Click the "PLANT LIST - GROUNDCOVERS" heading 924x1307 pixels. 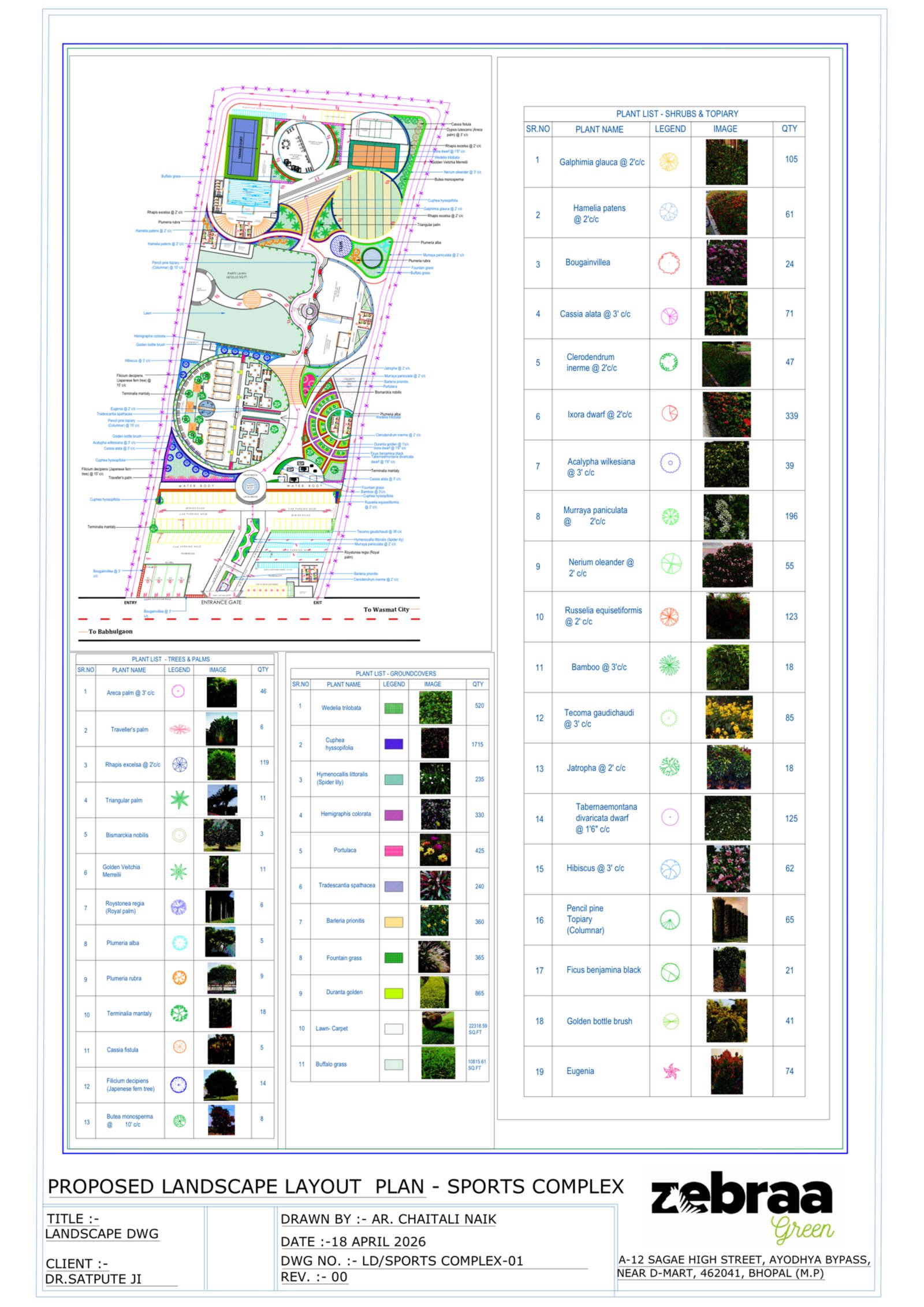[x=396, y=673]
